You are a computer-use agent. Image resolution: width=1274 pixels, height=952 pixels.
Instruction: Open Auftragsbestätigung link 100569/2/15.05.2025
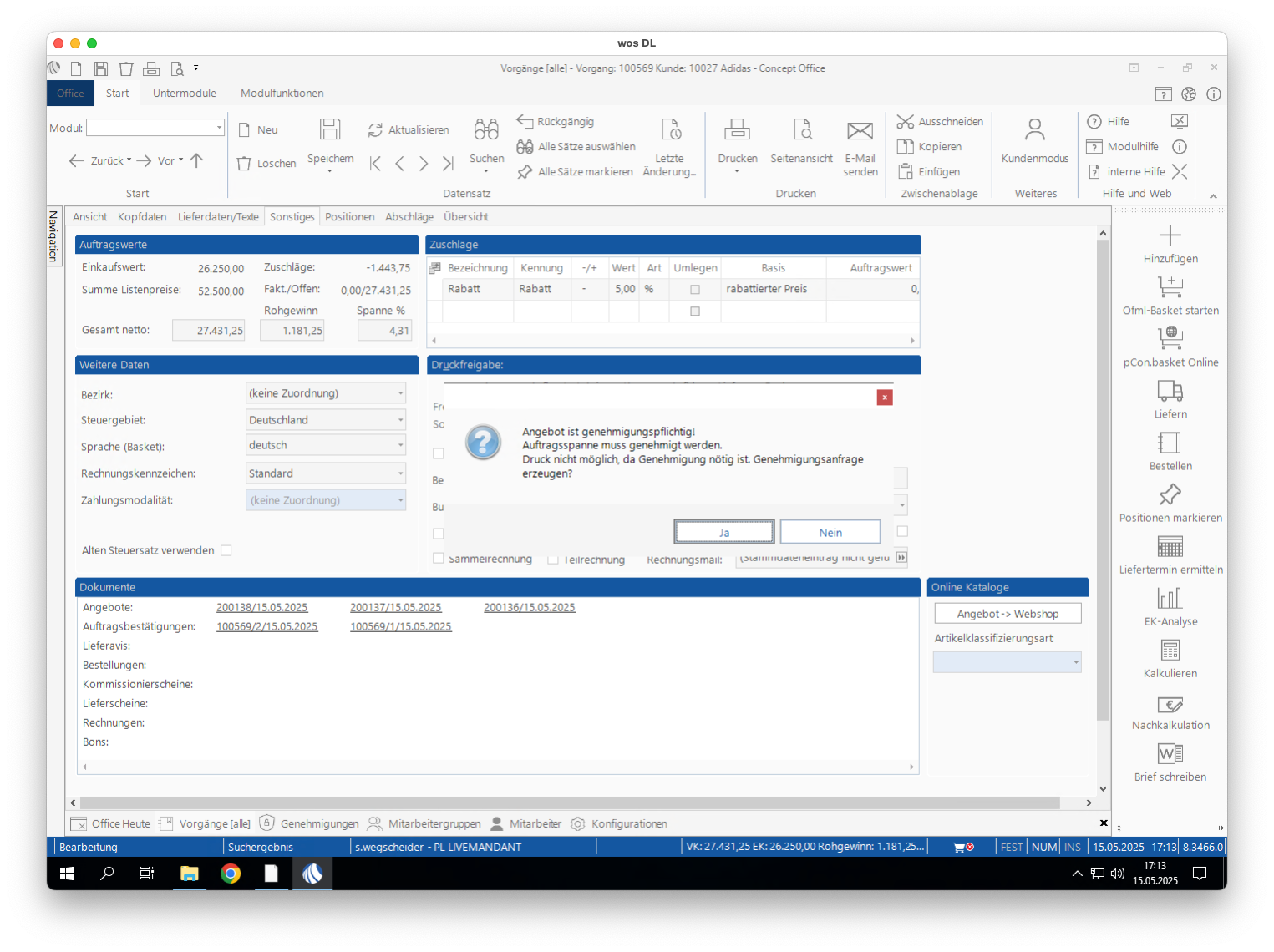coord(266,627)
